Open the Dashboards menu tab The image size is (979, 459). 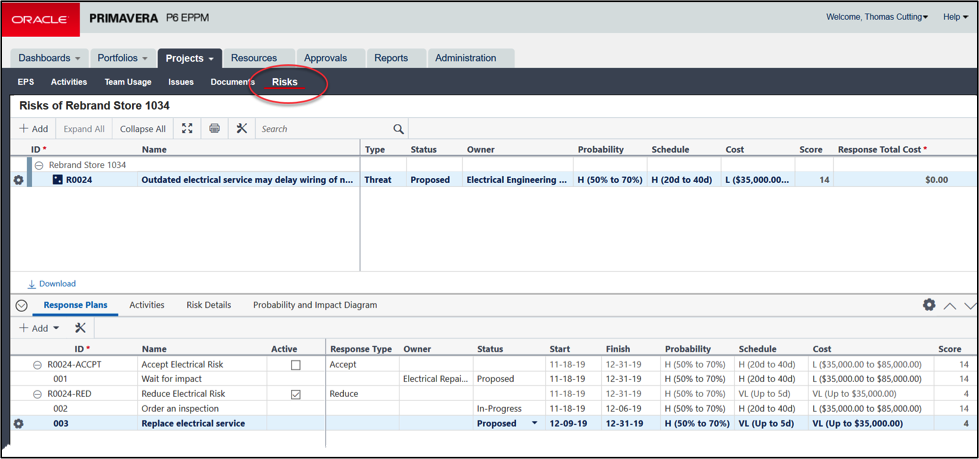pyautogui.click(x=49, y=58)
